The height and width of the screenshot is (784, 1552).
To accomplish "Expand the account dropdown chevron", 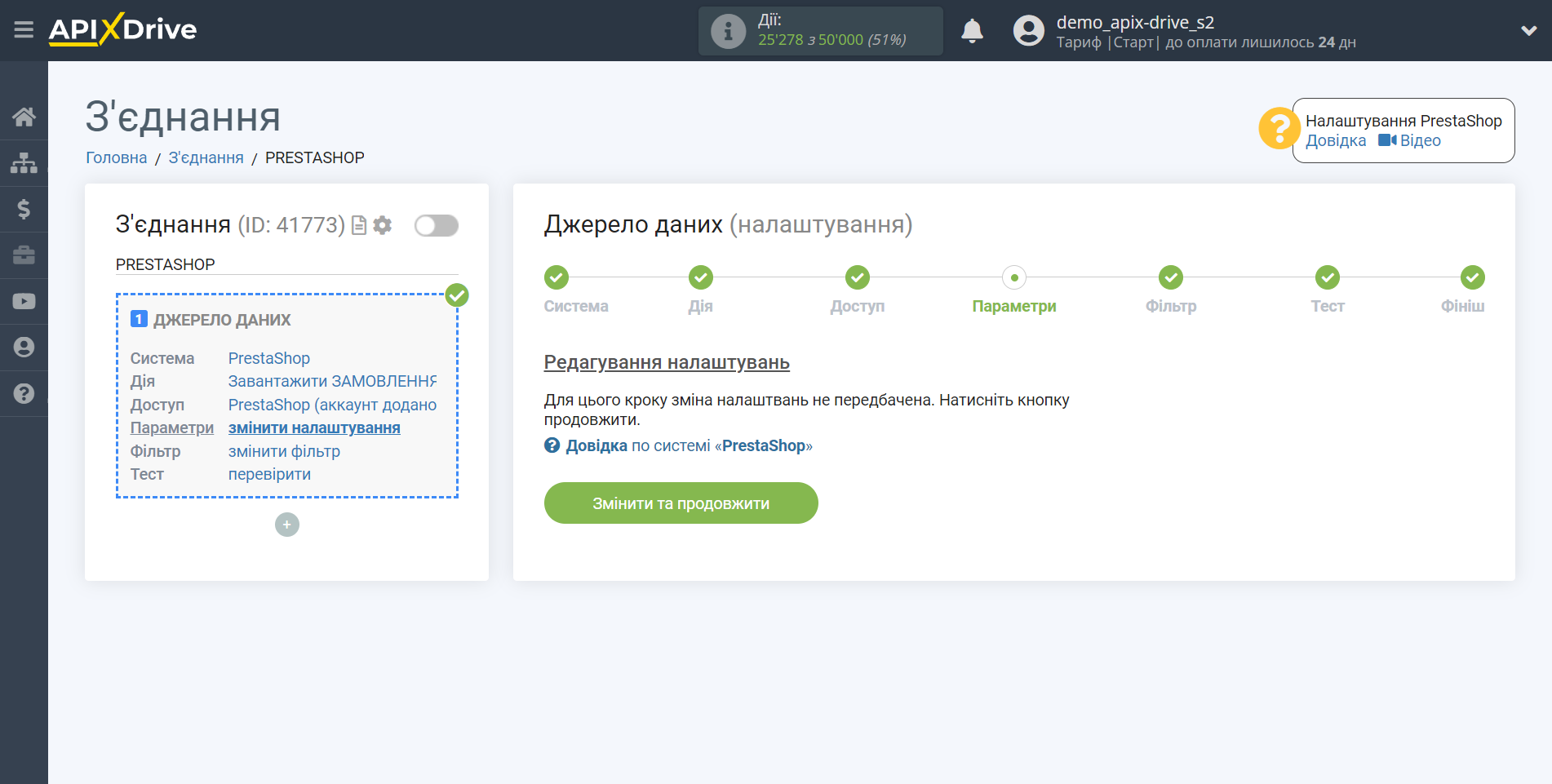I will pos(1528,31).
